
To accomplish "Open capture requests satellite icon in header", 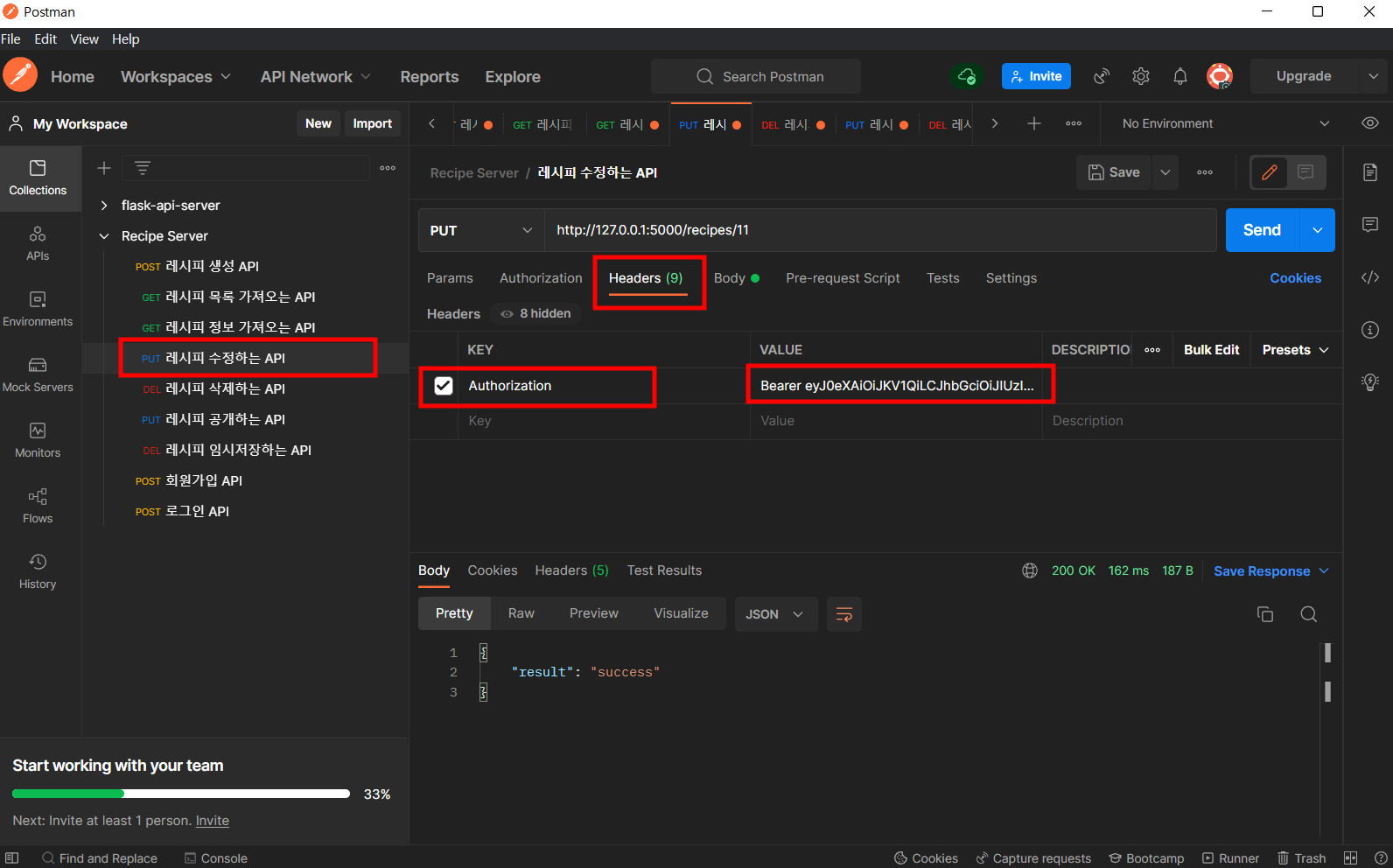I will pyautogui.click(x=1102, y=76).
